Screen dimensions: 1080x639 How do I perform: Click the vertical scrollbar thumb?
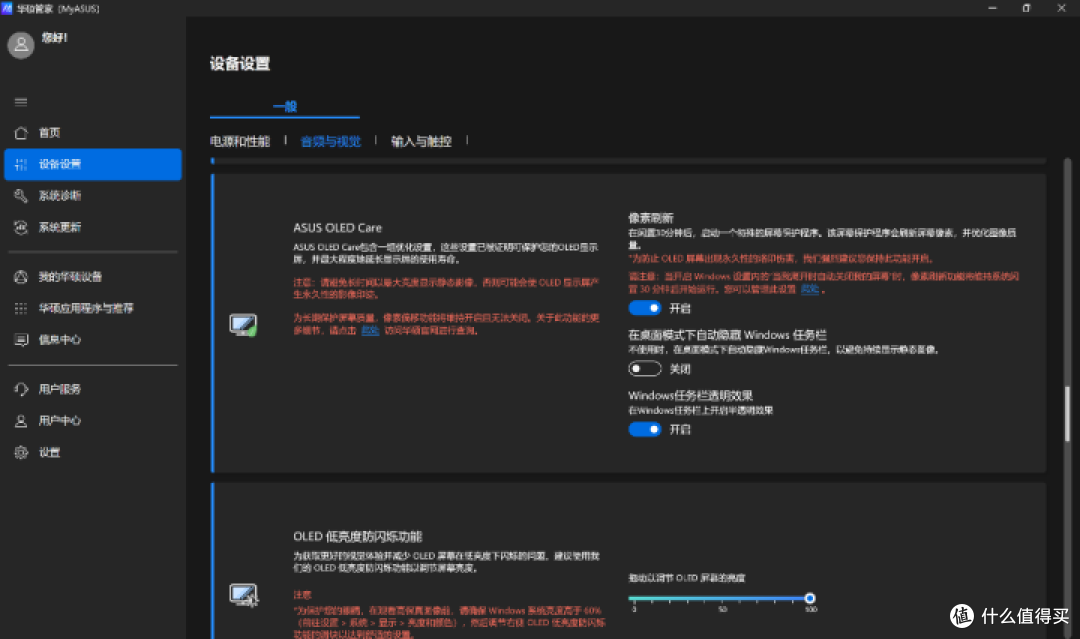(x=1067, y=414)
